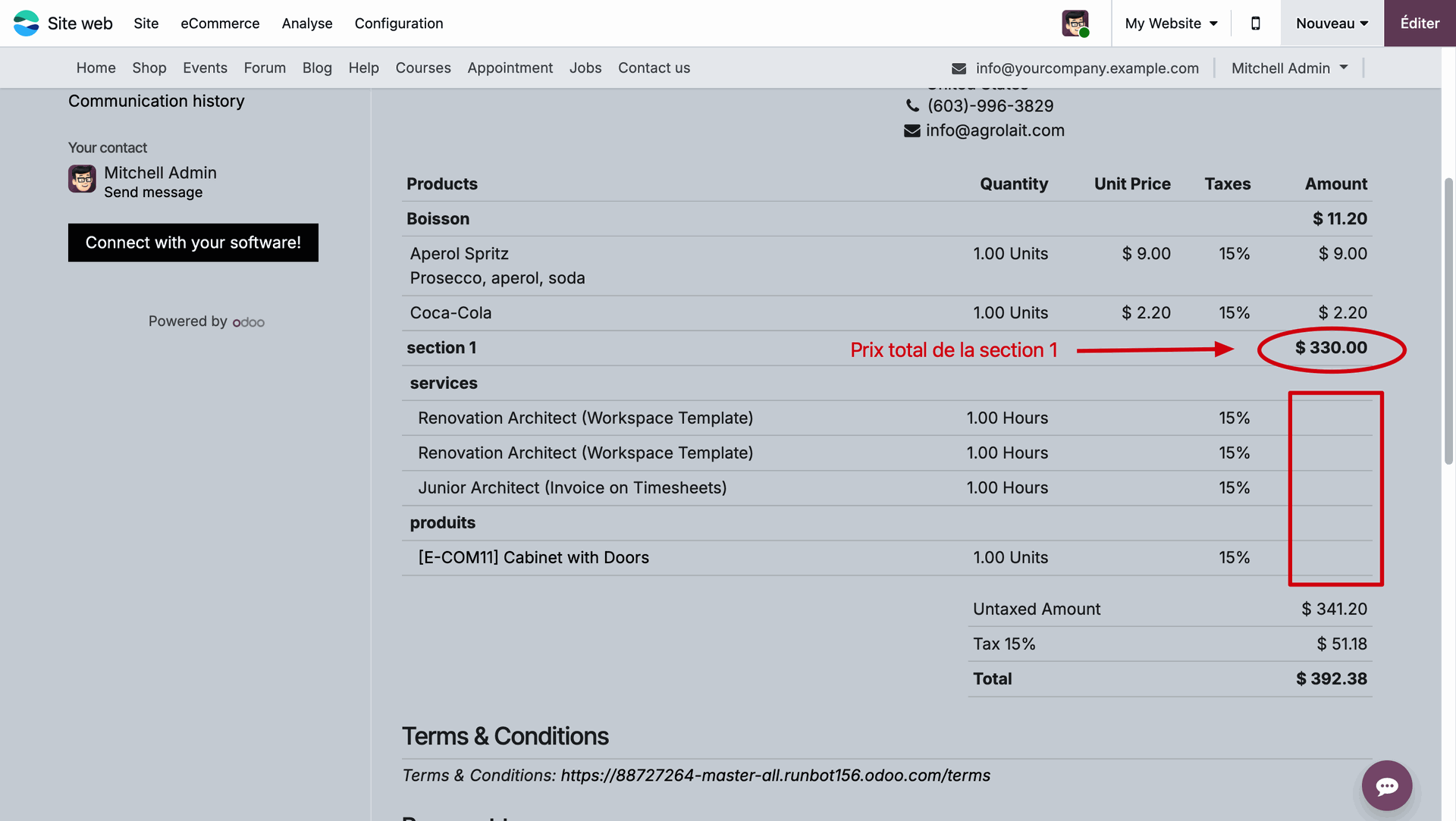
Task: Expand the Mitchell Admin user menu
Action: pos(1289,68)
